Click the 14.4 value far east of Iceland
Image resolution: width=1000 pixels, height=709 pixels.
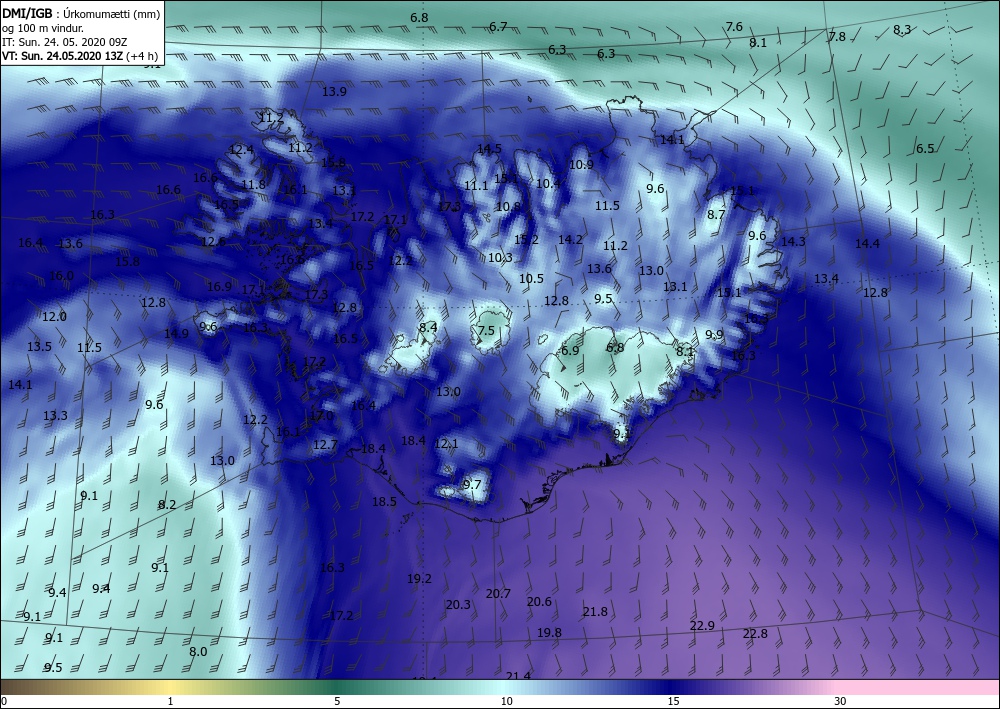tap(867, 244)
